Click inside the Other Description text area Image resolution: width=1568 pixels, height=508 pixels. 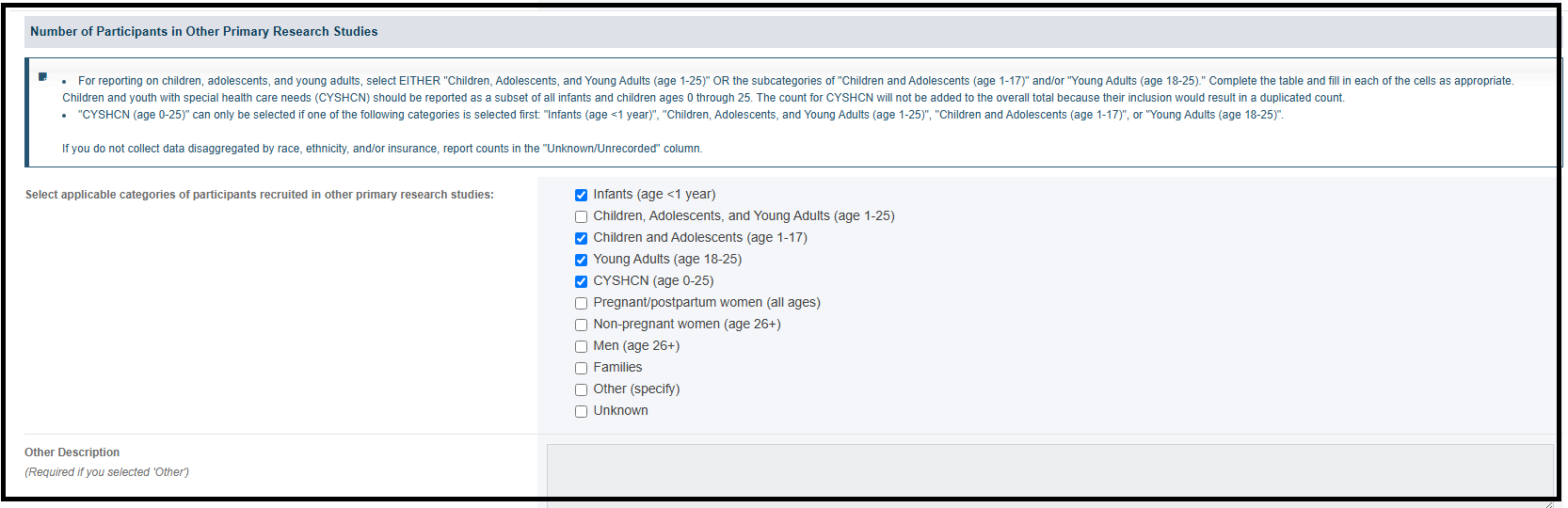point(1049,475)
